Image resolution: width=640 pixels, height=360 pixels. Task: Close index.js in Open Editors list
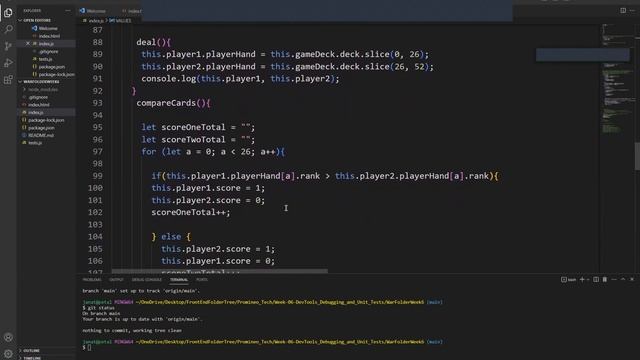click(x=28, y=43)
